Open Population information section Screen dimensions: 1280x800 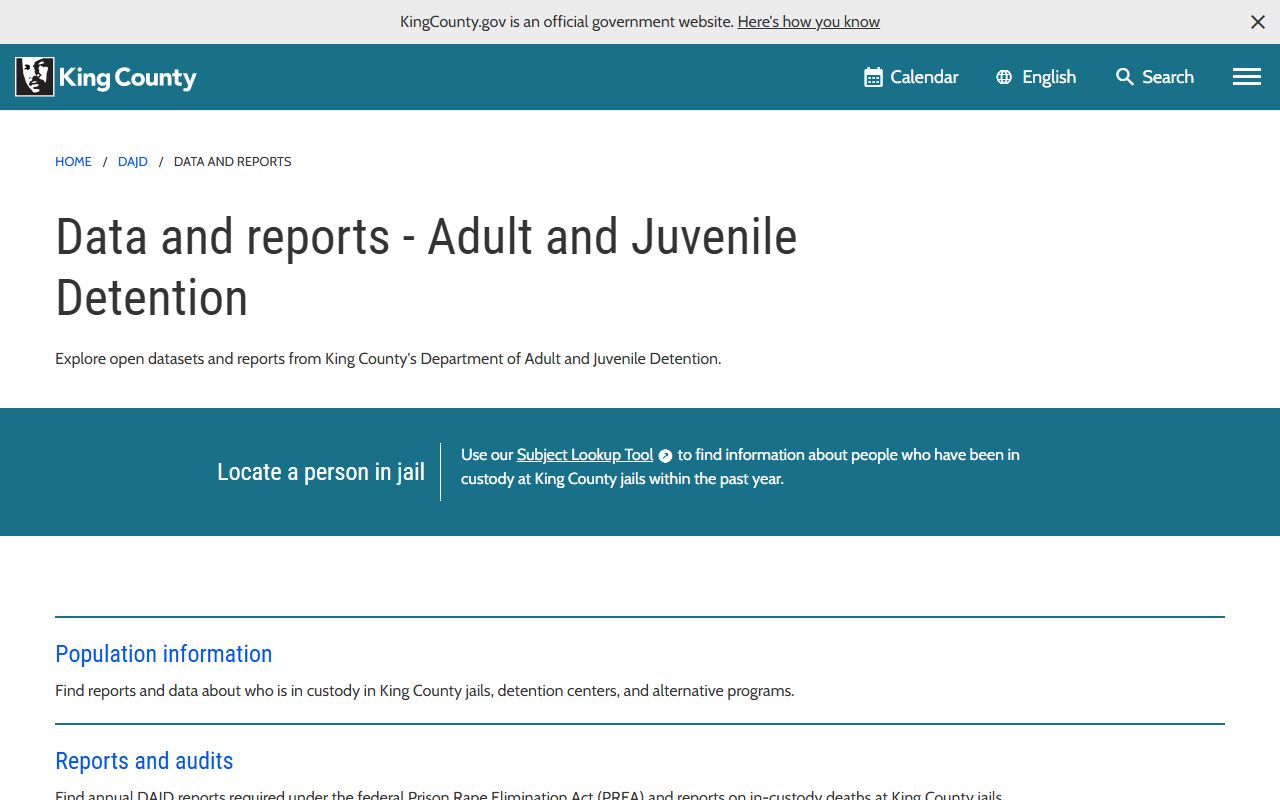[x=164, y=654]
